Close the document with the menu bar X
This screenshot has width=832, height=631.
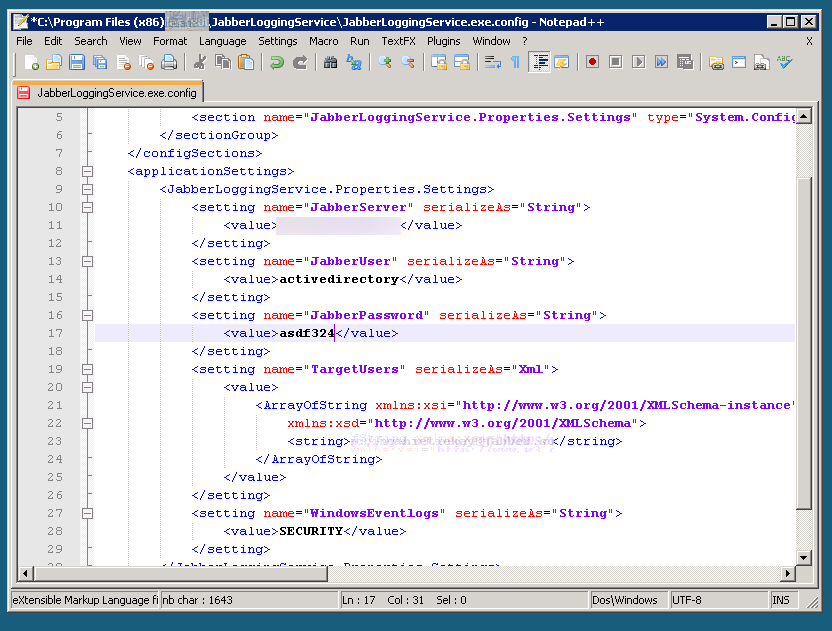[x=809, y=41]
